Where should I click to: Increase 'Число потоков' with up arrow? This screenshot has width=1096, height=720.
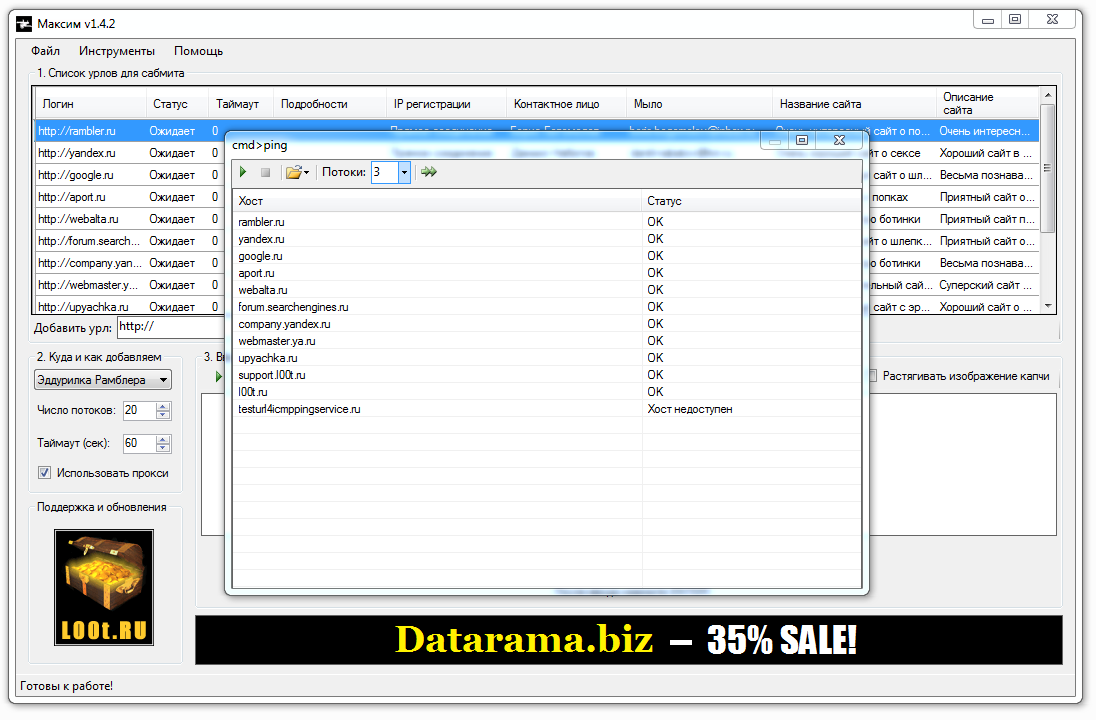(163, 406)
